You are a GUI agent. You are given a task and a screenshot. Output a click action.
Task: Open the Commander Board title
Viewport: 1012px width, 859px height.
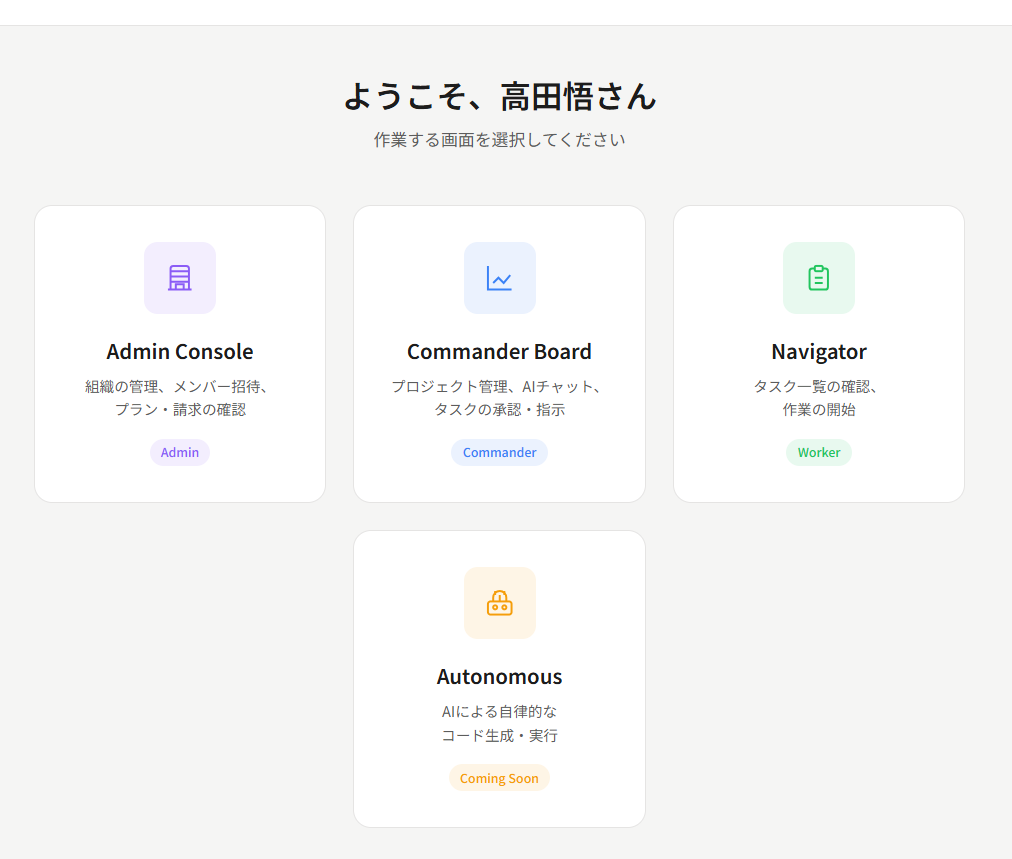(x=500, y=352)
